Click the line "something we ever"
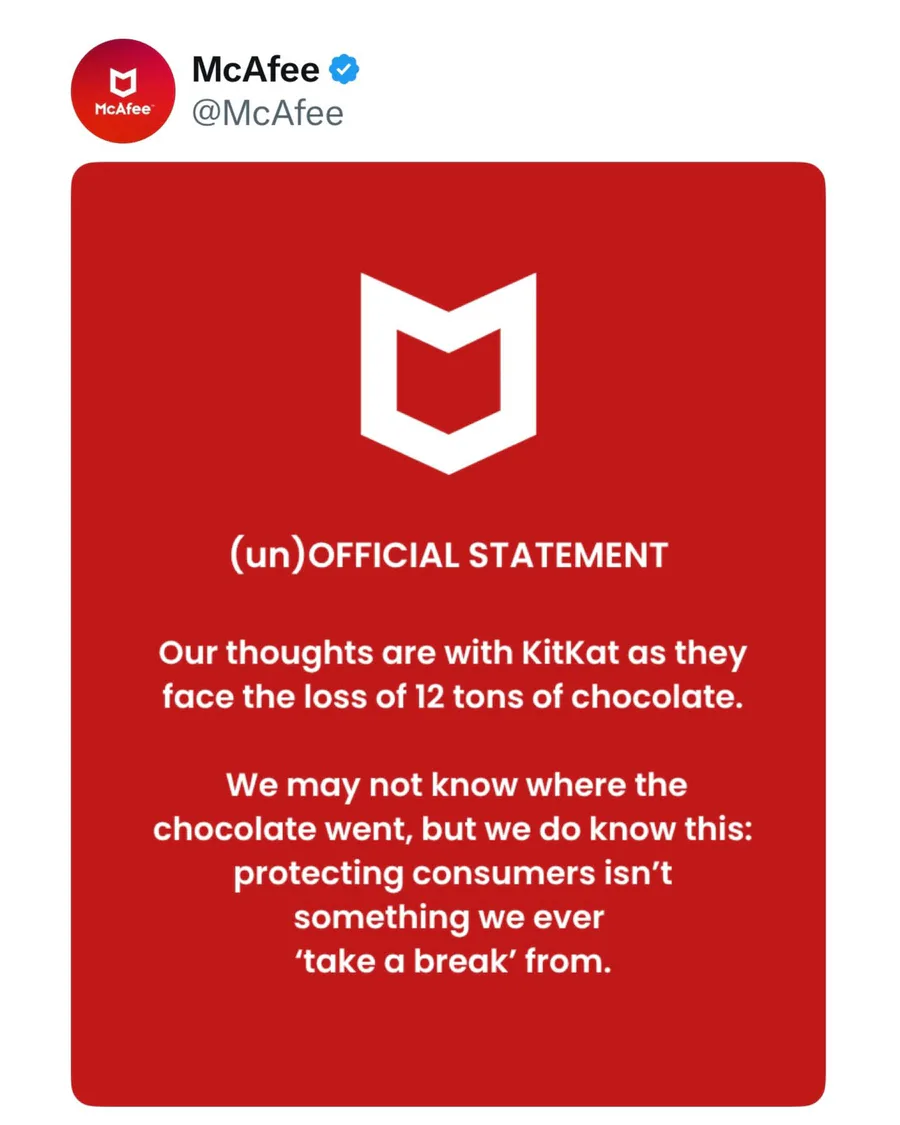Viewport: 900px width, 1125px height. pos(450,917)
